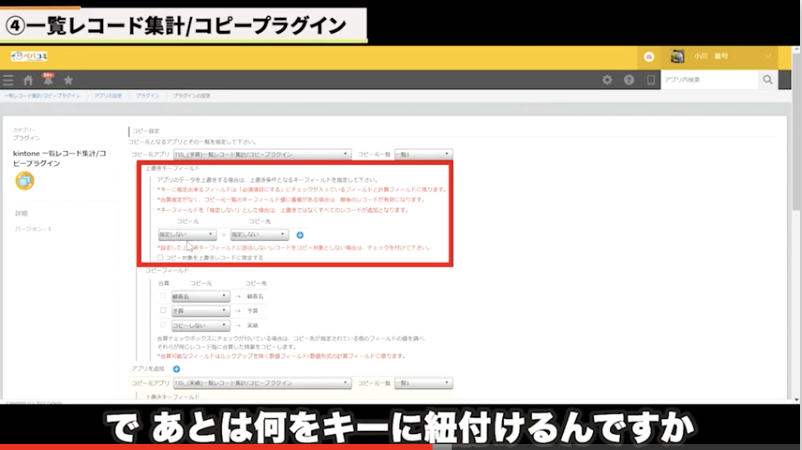The image size is (802, 450).
Task: Open the help question mark icon
Action: [x=629, y=80]
